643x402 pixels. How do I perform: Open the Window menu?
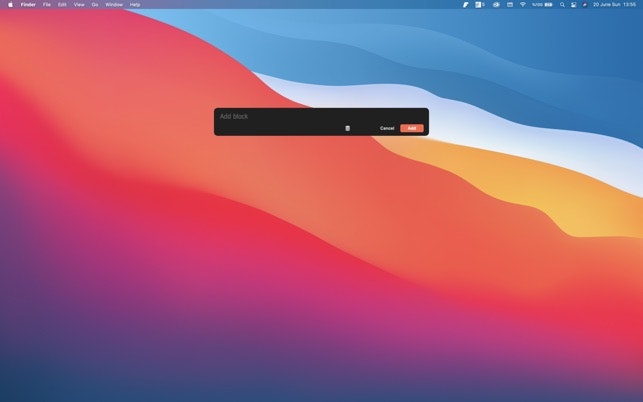114,5
